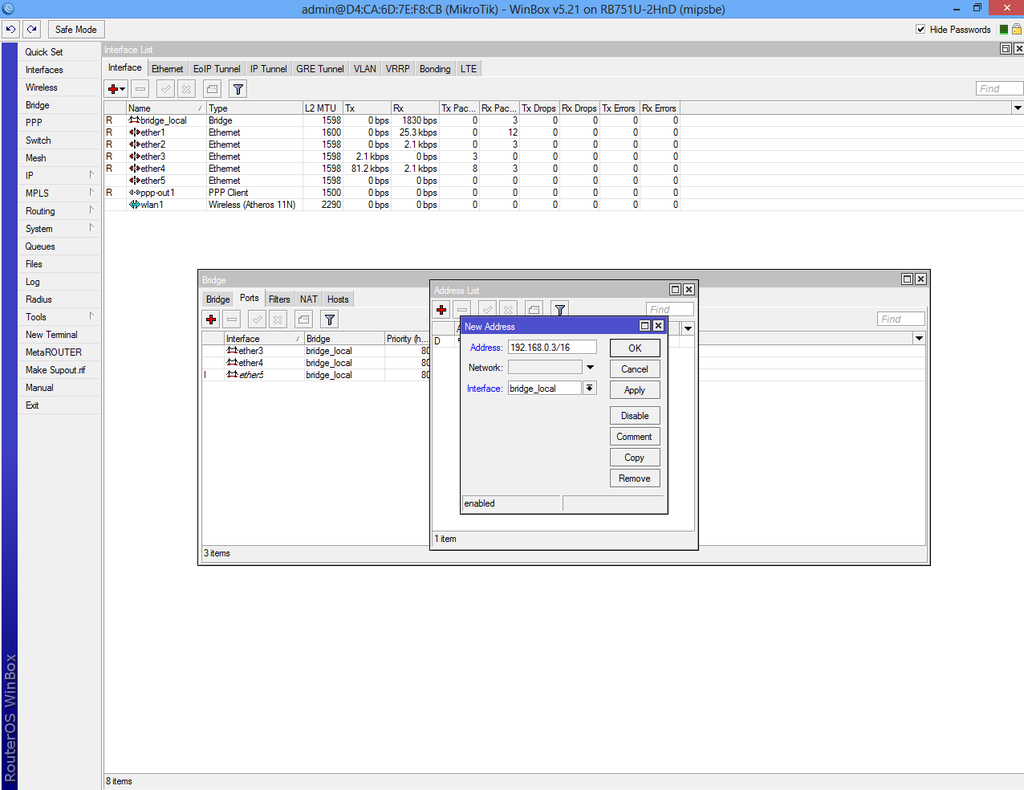Enable Safe Mode
The width and height of the screenshot is (1024, 790).
(76, 29)
